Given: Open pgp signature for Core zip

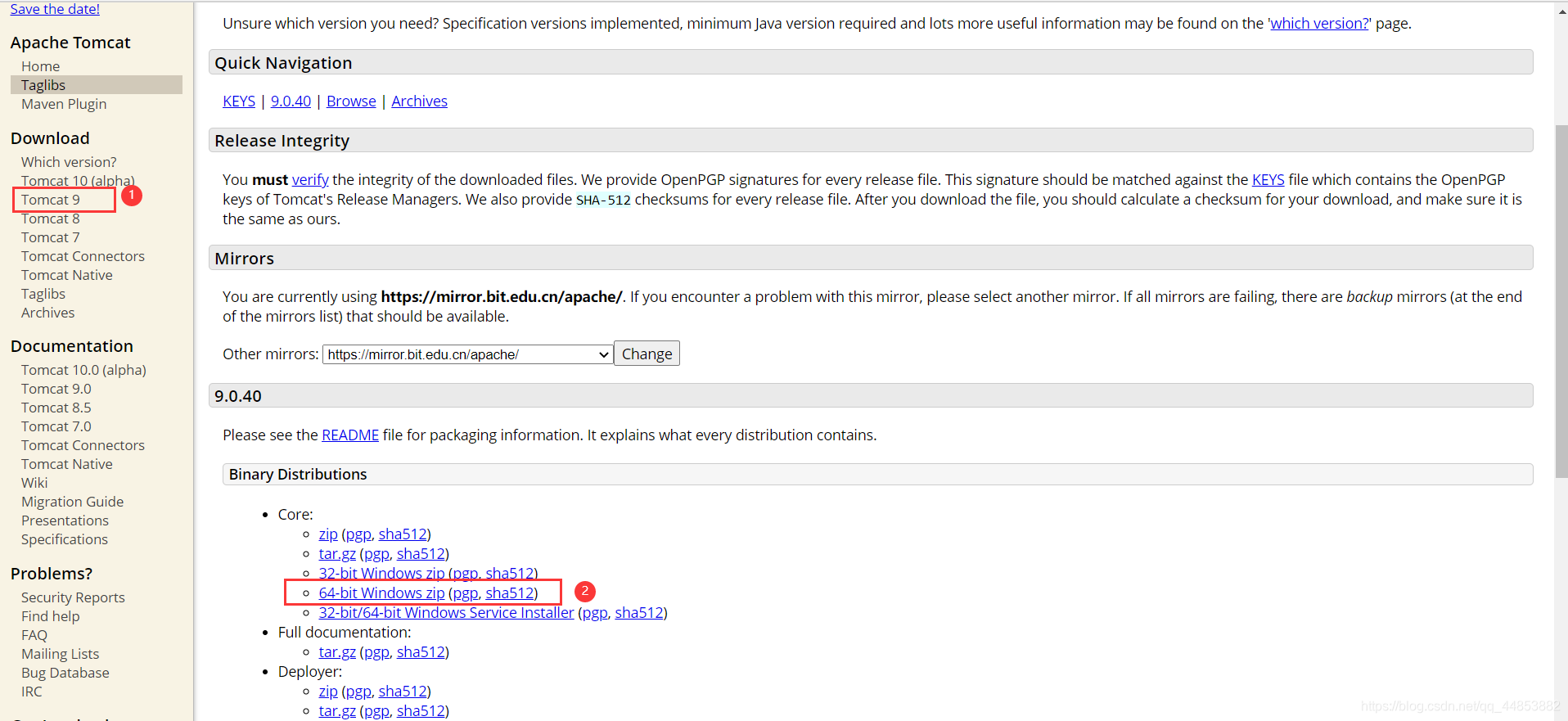Looking at the screenshot, I should (x=358, y=534).
